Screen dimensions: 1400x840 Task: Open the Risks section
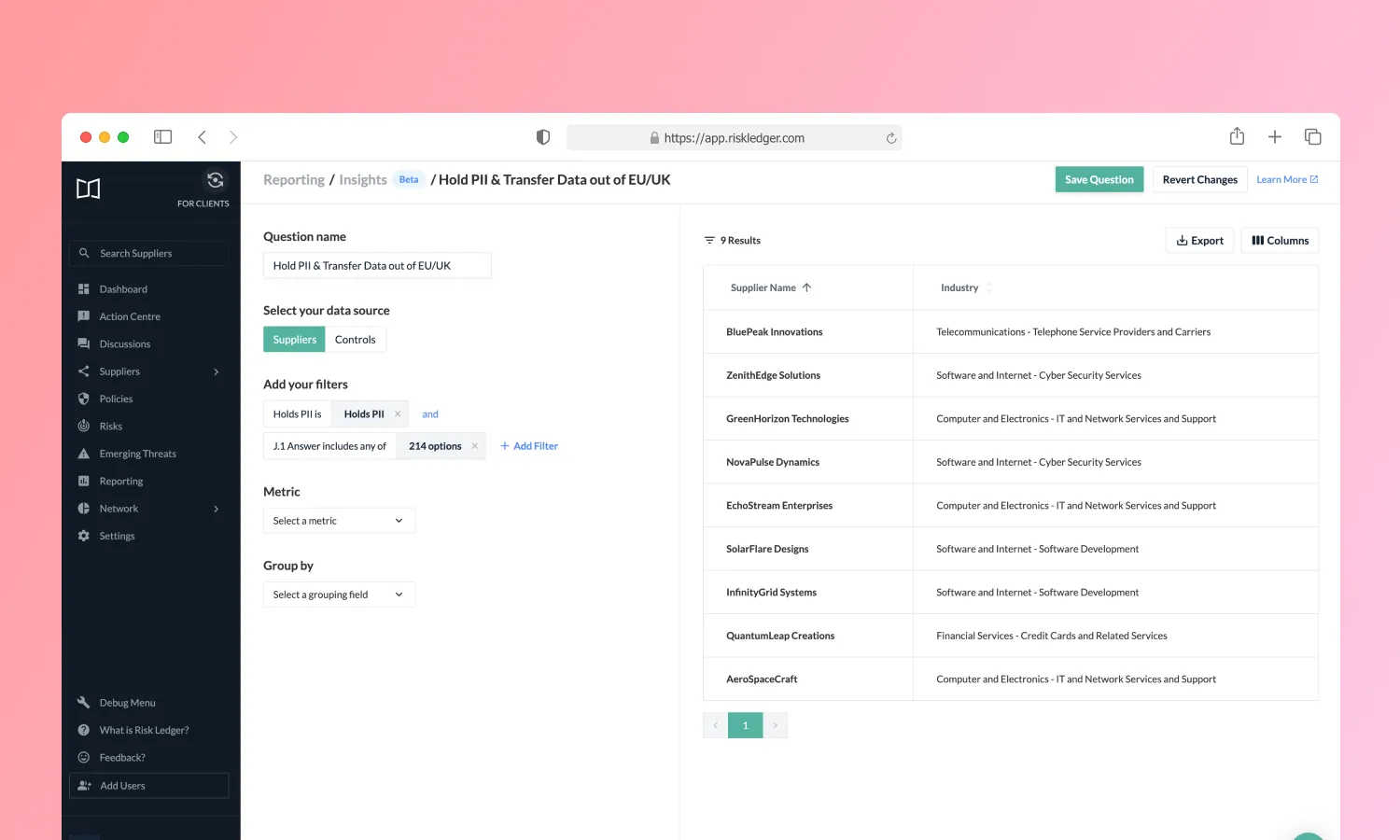click(111, 426)
